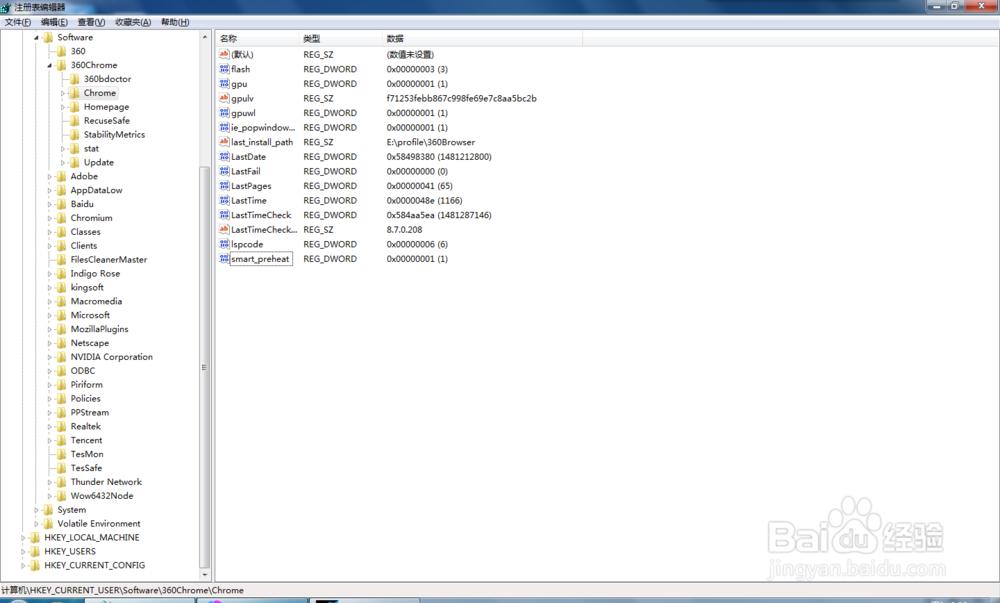Click the gpuwl DWORD value icon

224,113
